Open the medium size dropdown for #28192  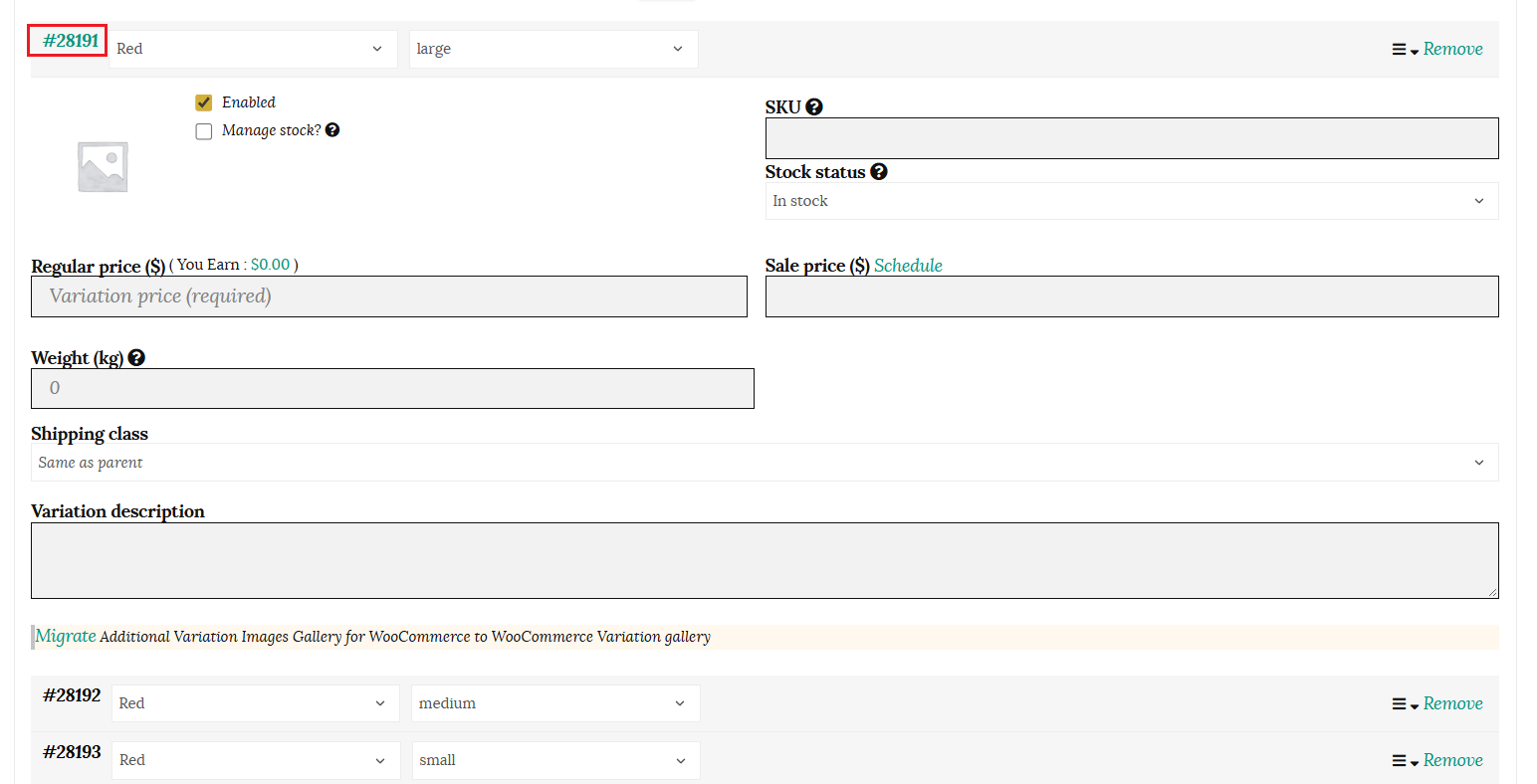(x=555, y=703)
